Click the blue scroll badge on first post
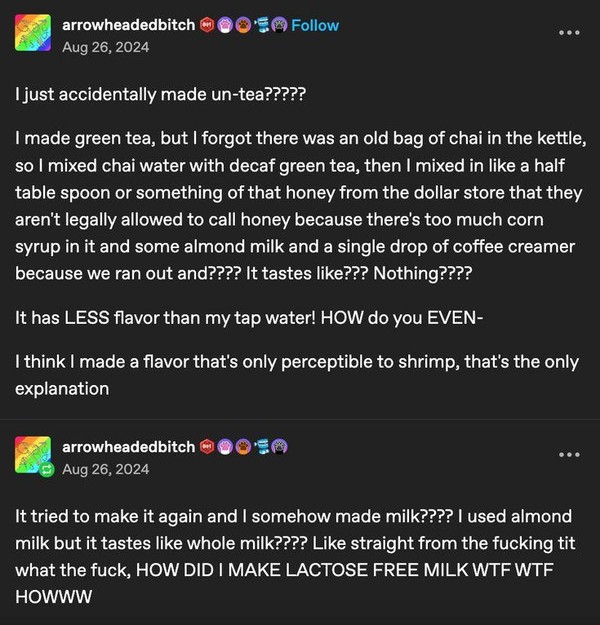 click(x=262, y=26)
